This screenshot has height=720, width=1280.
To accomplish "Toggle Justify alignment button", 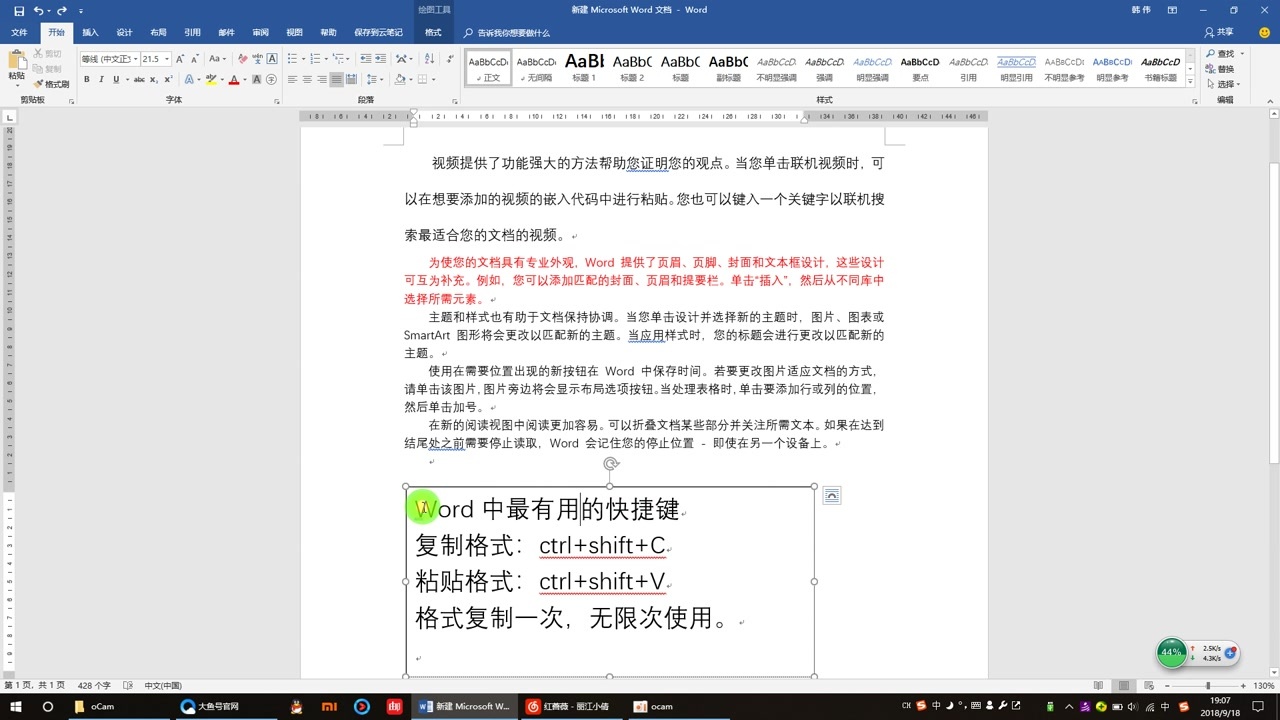I will 337,79.
